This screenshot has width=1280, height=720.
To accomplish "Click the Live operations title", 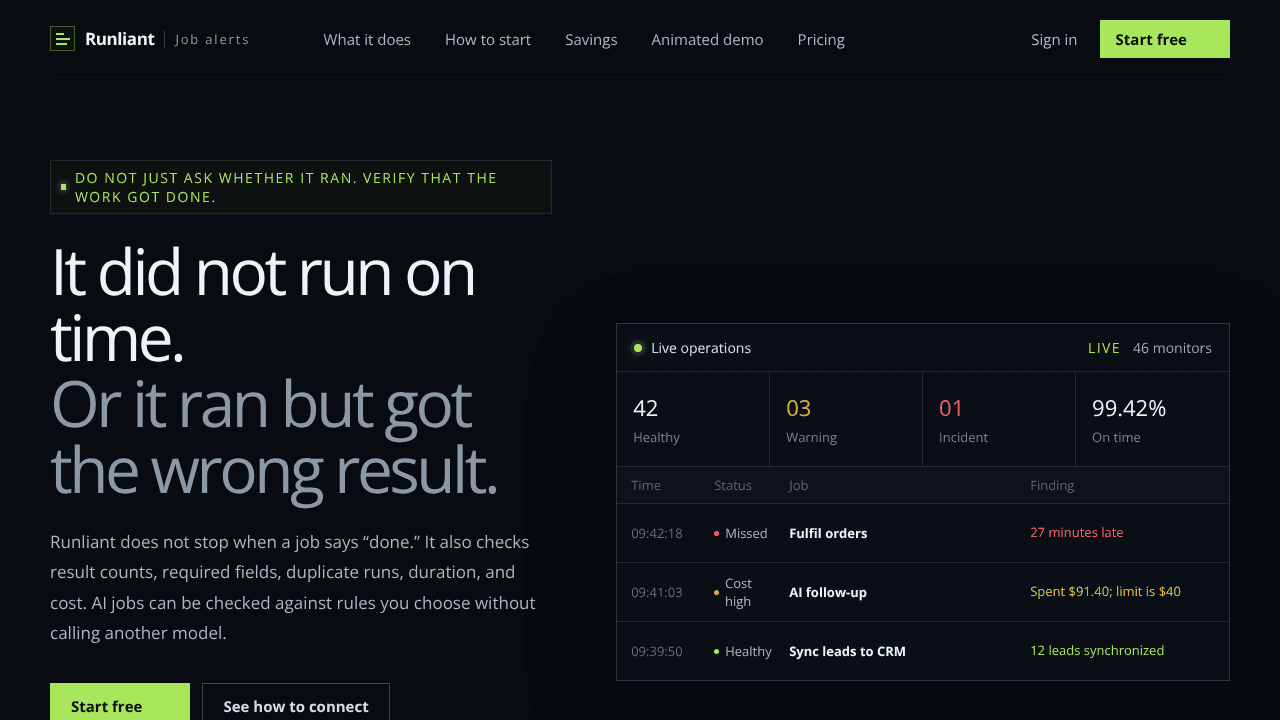I will [x=701, y=348].
